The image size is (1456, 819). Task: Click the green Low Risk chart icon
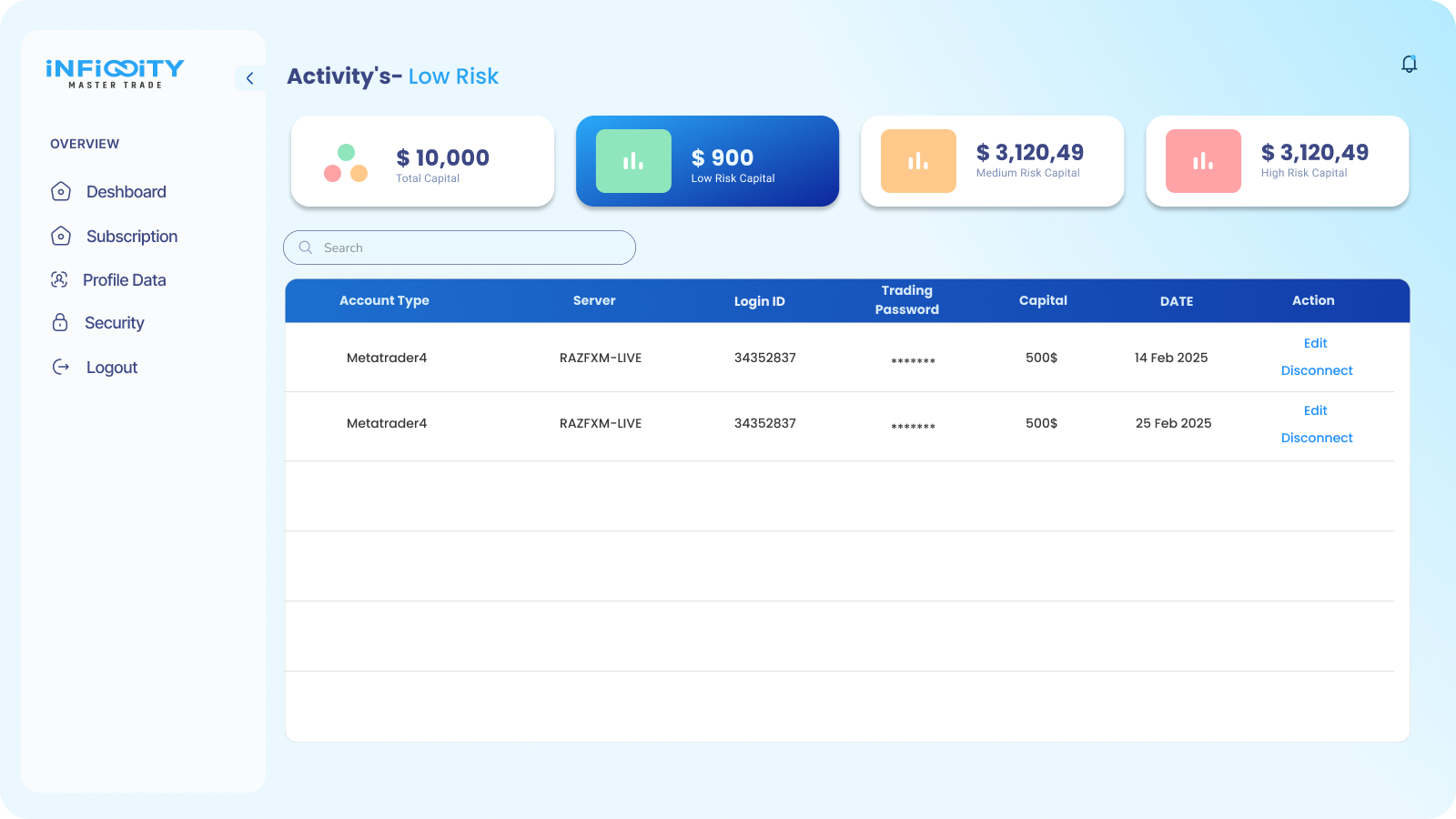(633, 161)
